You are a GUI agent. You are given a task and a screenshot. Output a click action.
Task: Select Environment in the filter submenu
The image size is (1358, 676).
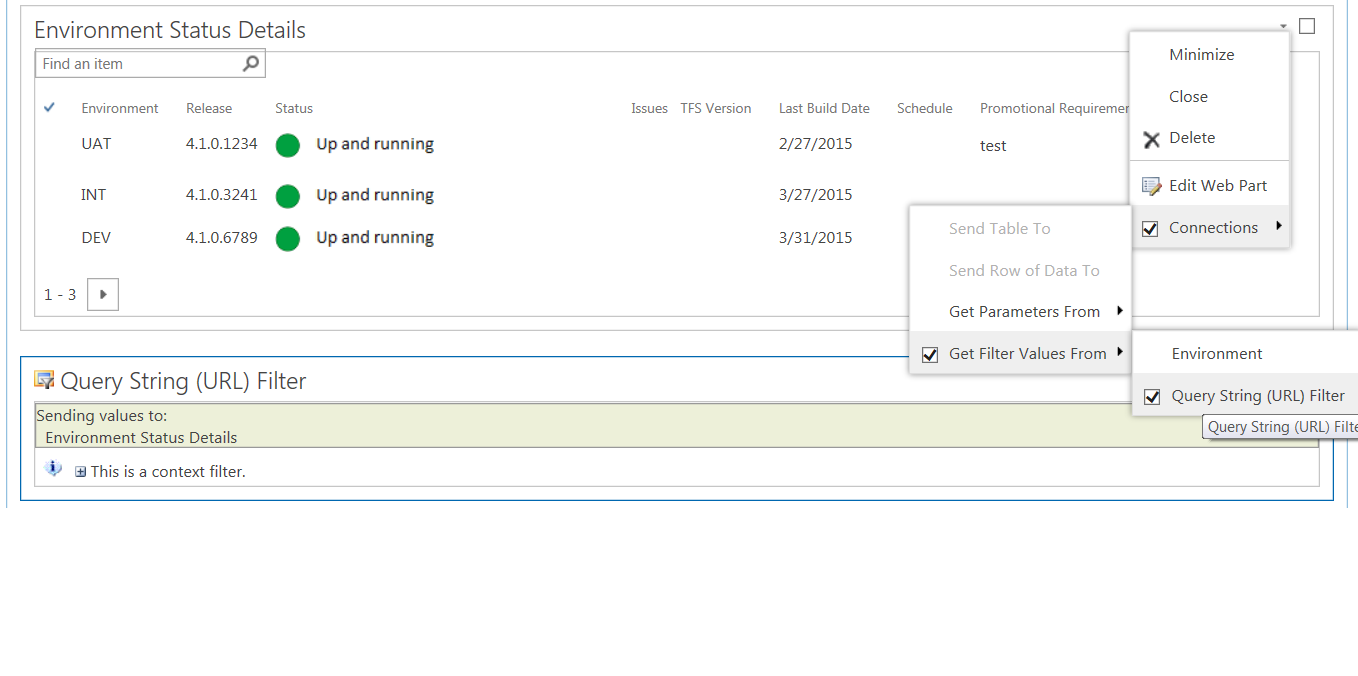pyautogui.click(x=1216, y=353)
